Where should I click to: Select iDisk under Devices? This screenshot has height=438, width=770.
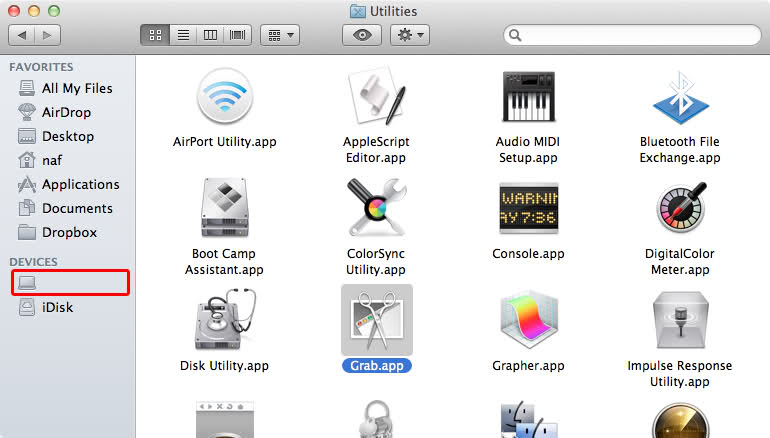click(x=46, y=307)
